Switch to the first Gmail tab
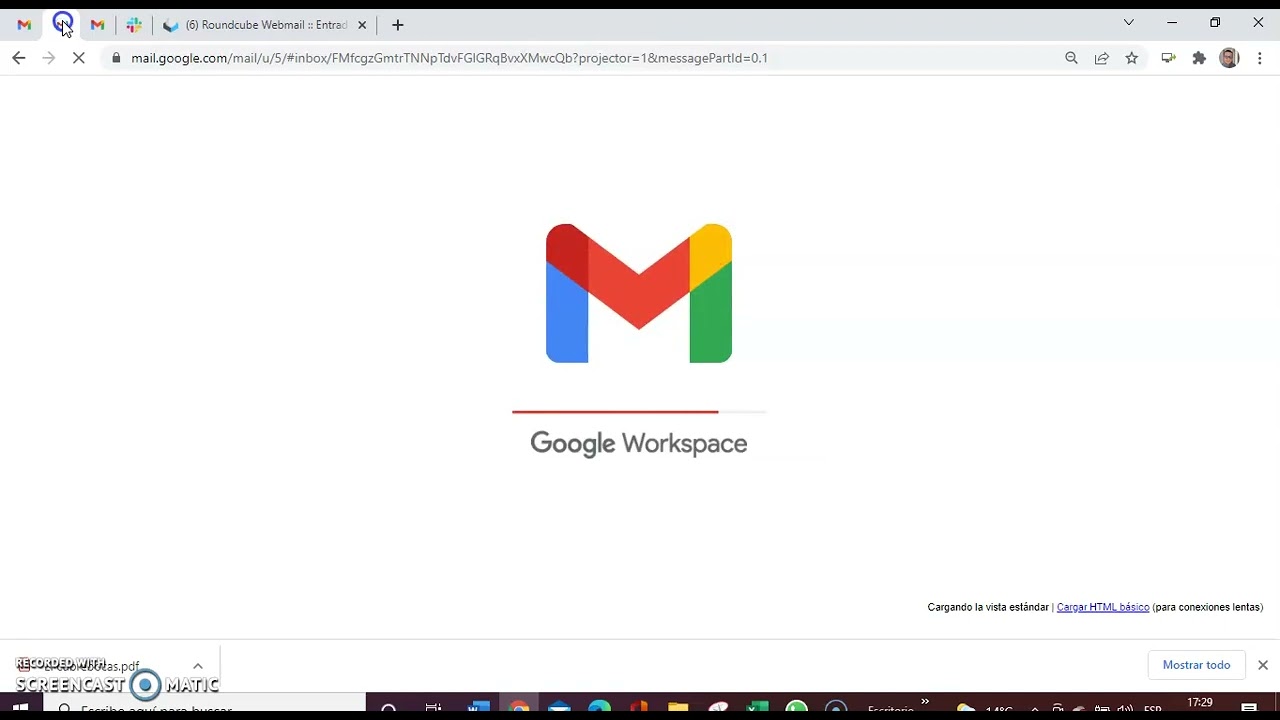 point(24,25)
